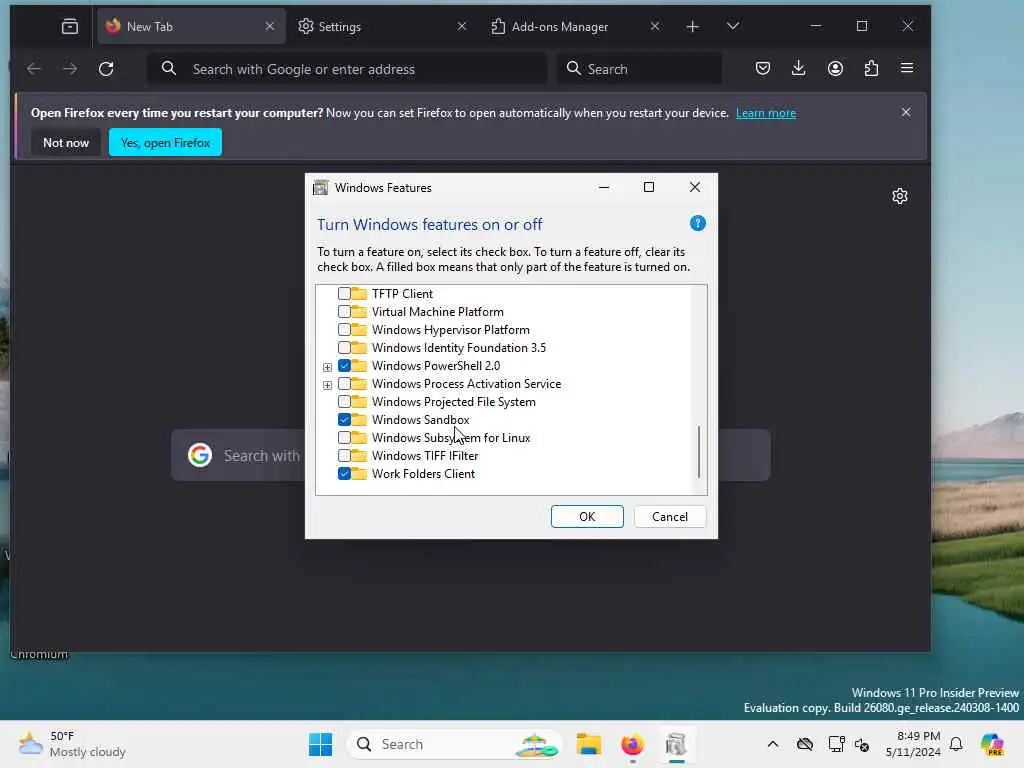
Task: Click the OneDrive tray icon
Action: click(805, 744)
